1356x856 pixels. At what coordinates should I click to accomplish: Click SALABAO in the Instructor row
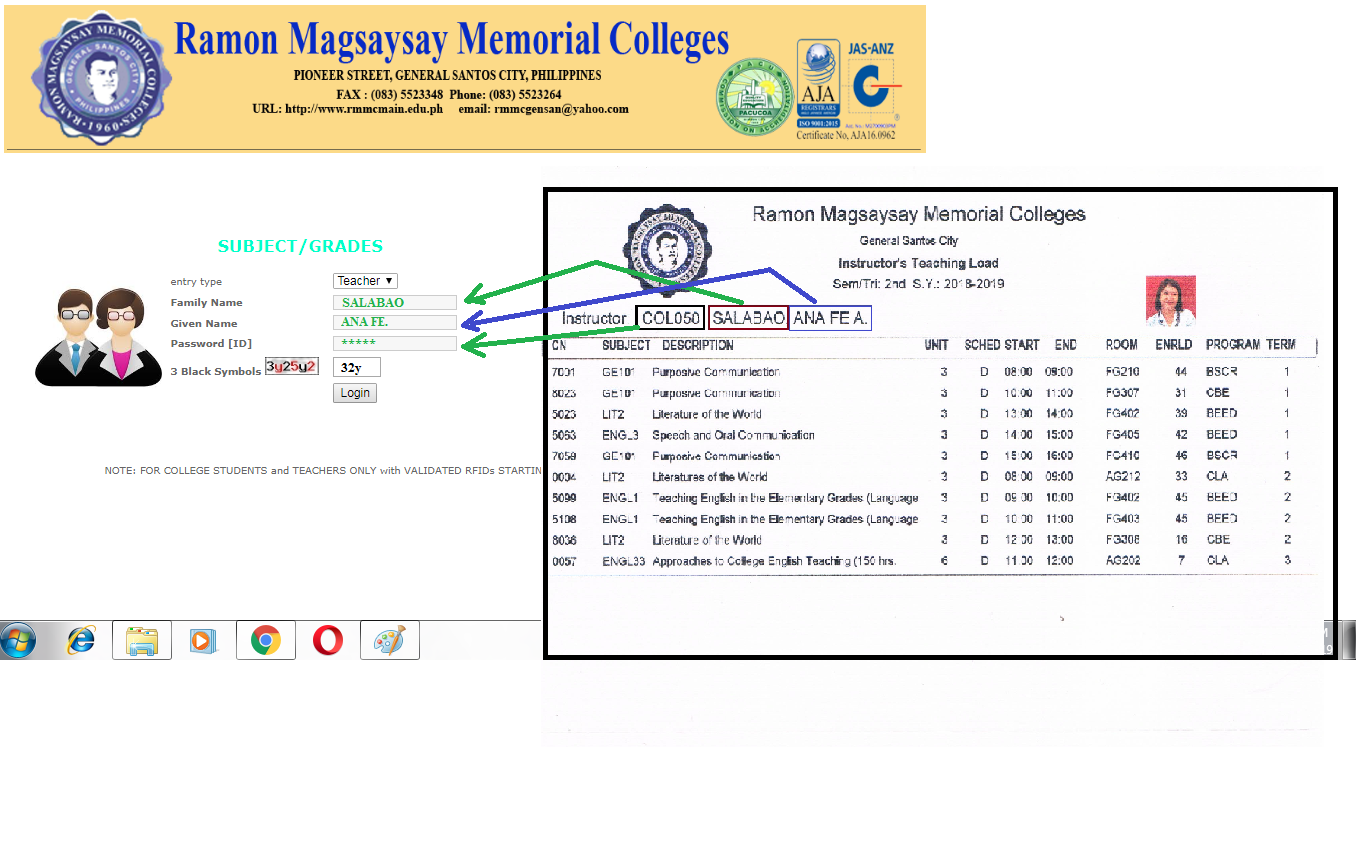click(748, 318)
